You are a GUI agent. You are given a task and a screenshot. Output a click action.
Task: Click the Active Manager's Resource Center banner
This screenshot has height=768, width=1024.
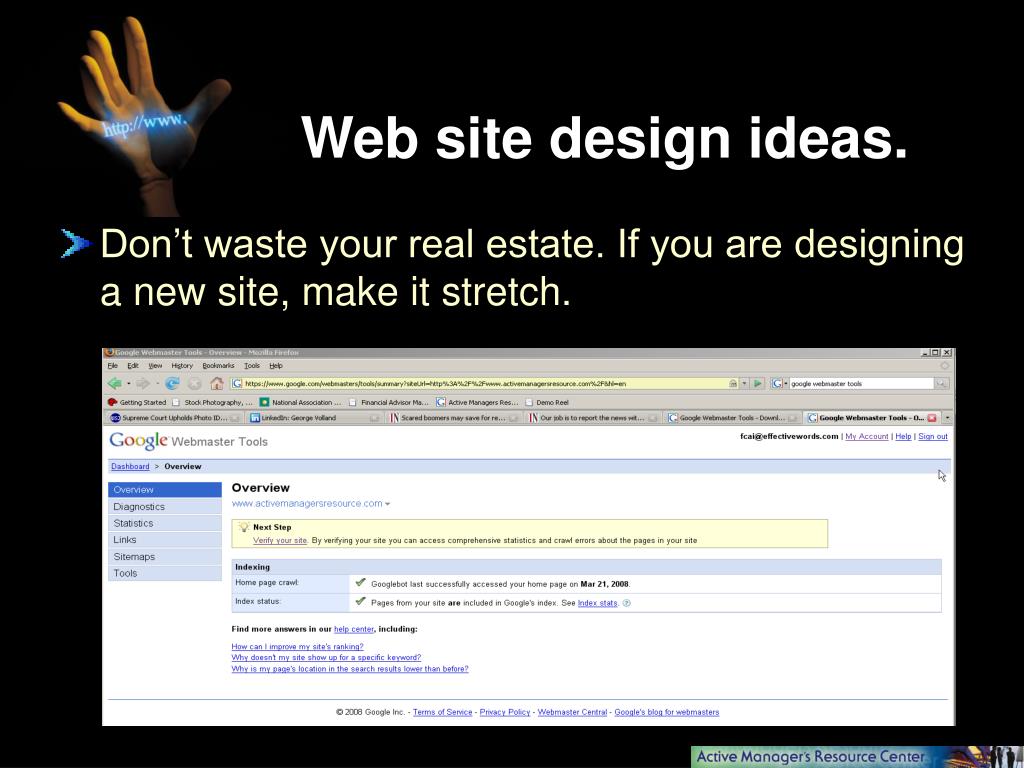[857, 757]
